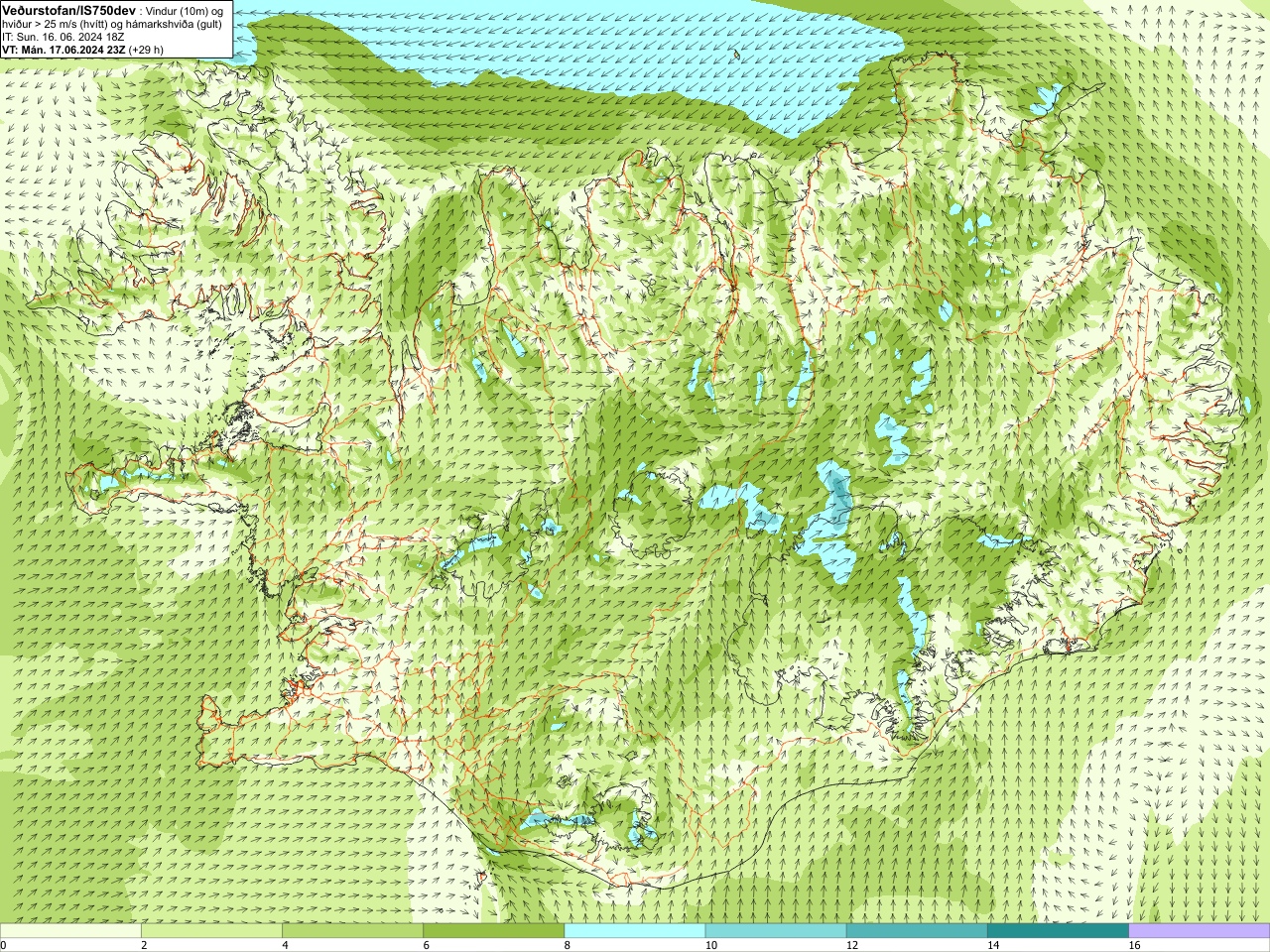This screenshot has width=1270, height=952.
Task: Click the scale label '12'
Action: (x=851, y=945)
